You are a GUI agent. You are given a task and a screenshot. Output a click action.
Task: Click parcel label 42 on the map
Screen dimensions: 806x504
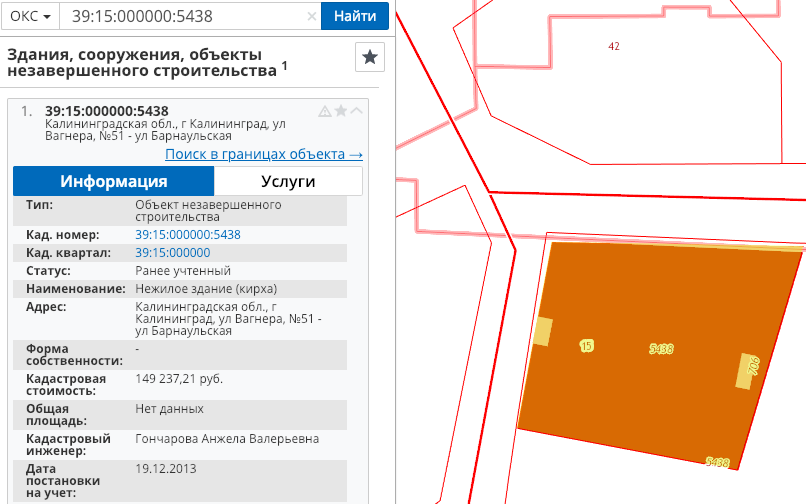coord(614,47)
